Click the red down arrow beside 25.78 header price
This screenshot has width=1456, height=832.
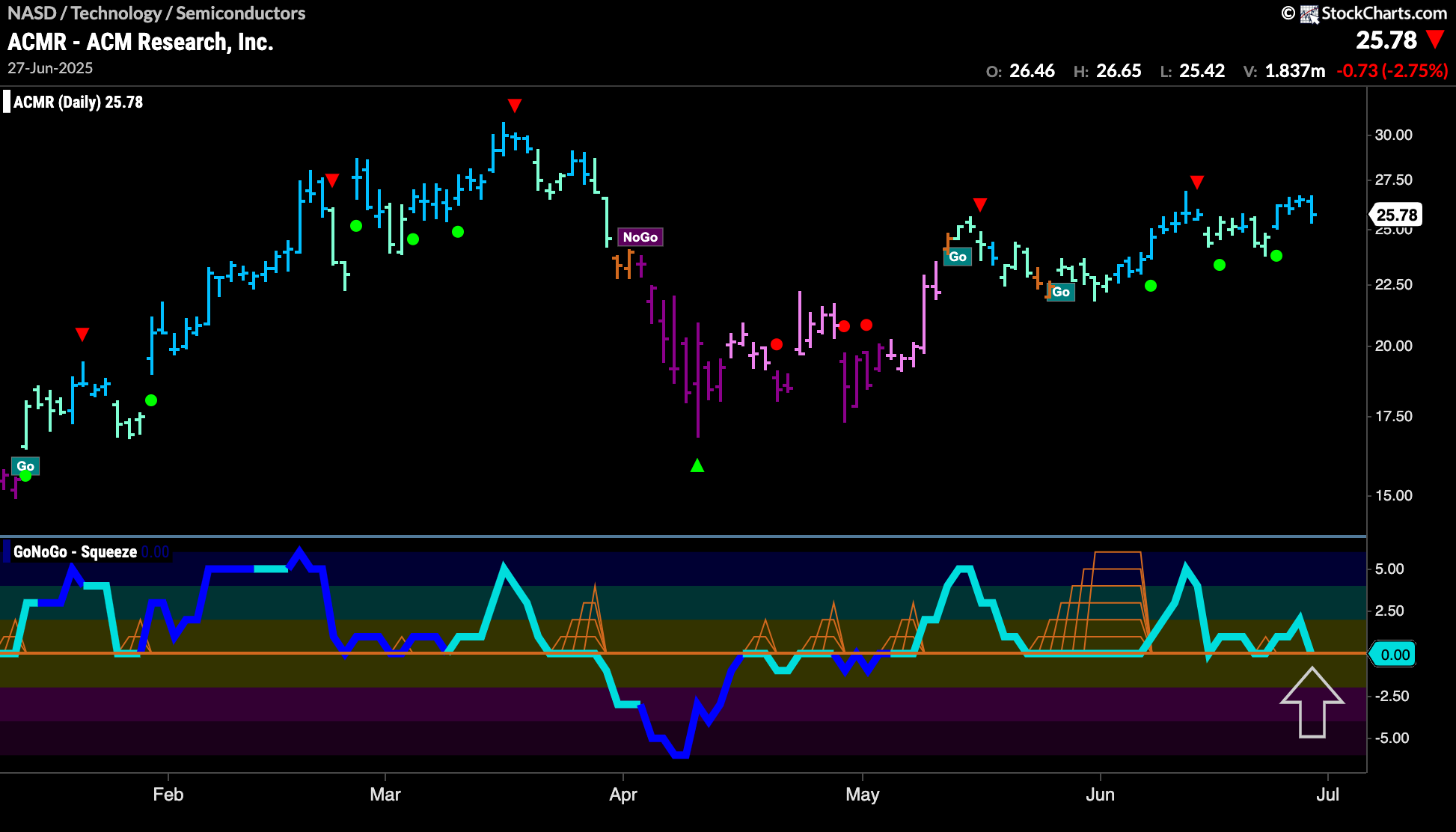pyautogui.click(x=1435, y=39)
